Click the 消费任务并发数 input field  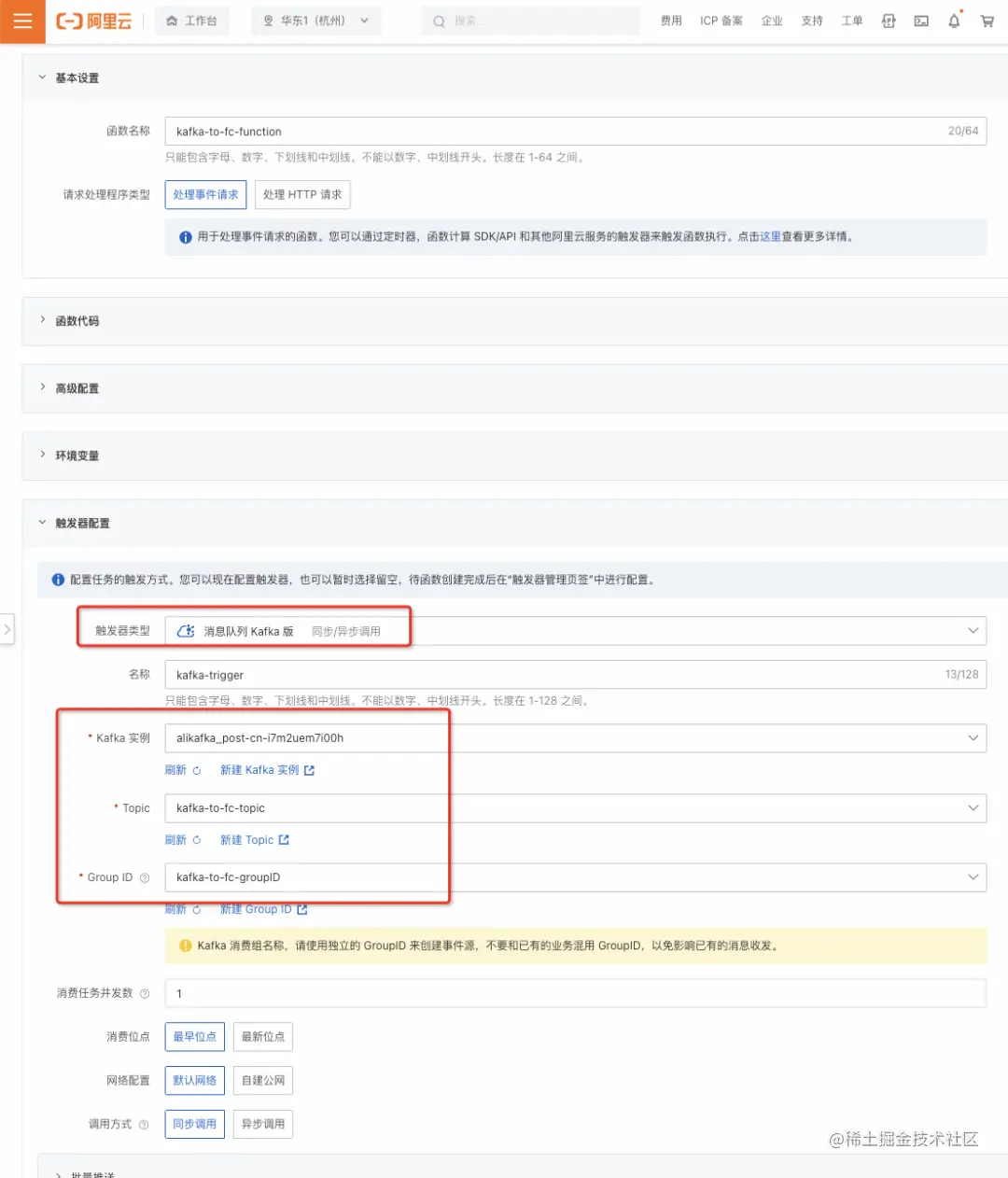point(575,993)
